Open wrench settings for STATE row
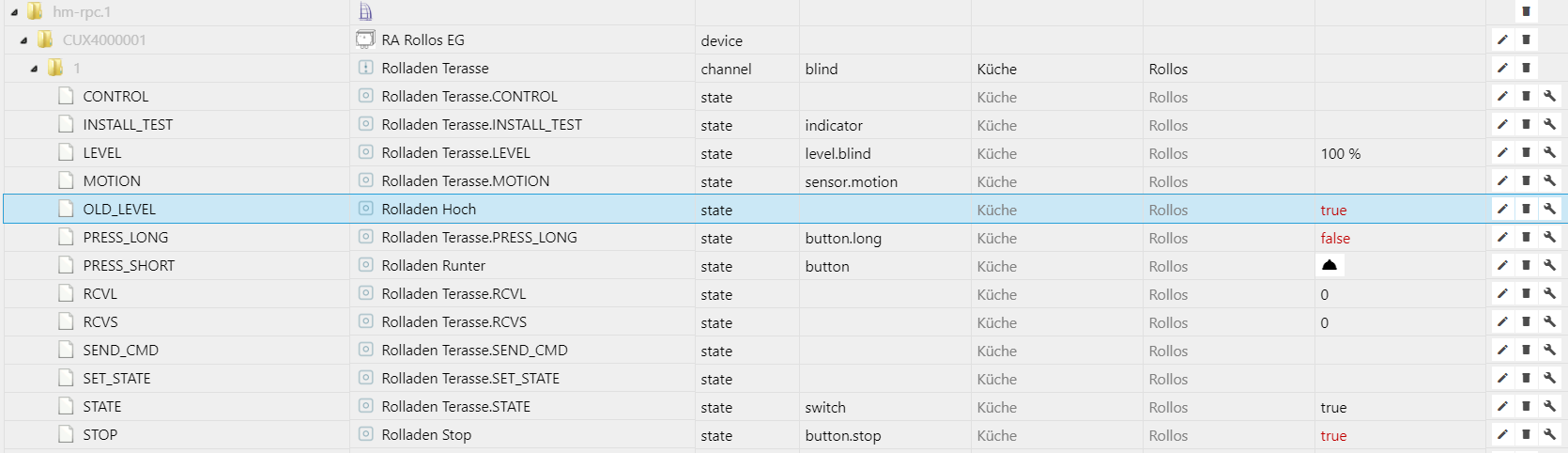 (1549, 406)
